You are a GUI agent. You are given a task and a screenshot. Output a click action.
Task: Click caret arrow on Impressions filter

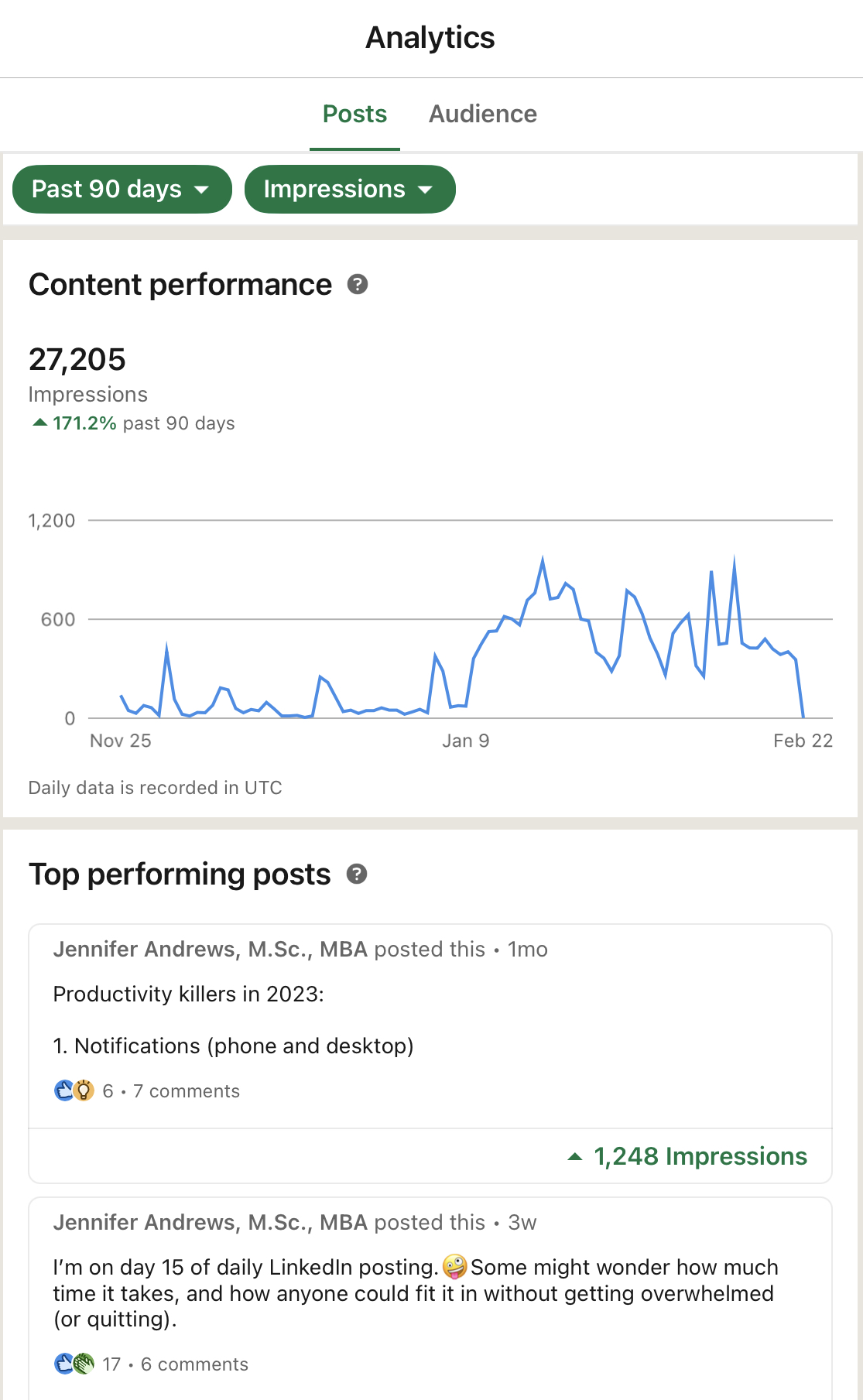425,190
